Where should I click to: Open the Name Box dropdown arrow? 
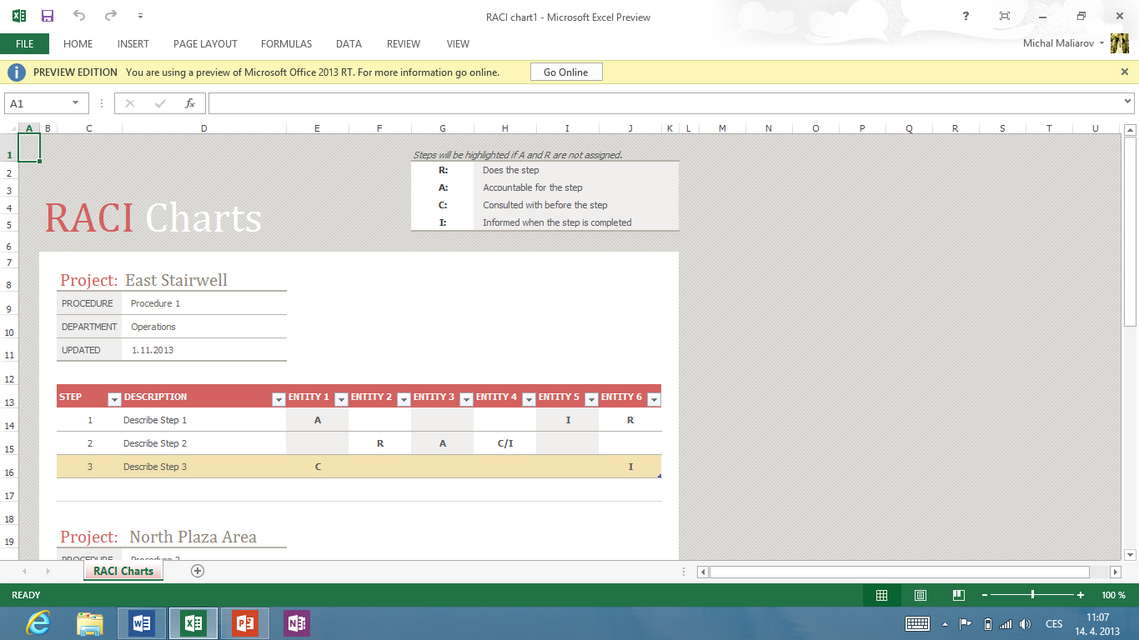75,103
